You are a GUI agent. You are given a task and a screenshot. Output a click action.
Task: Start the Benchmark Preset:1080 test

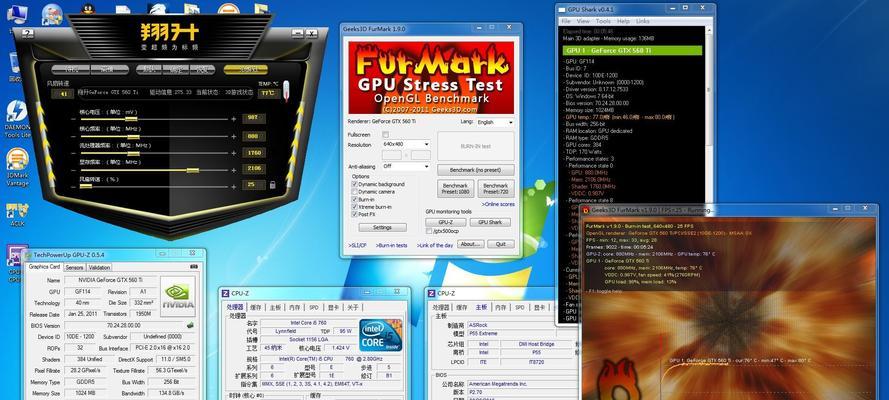pos(455,189)
